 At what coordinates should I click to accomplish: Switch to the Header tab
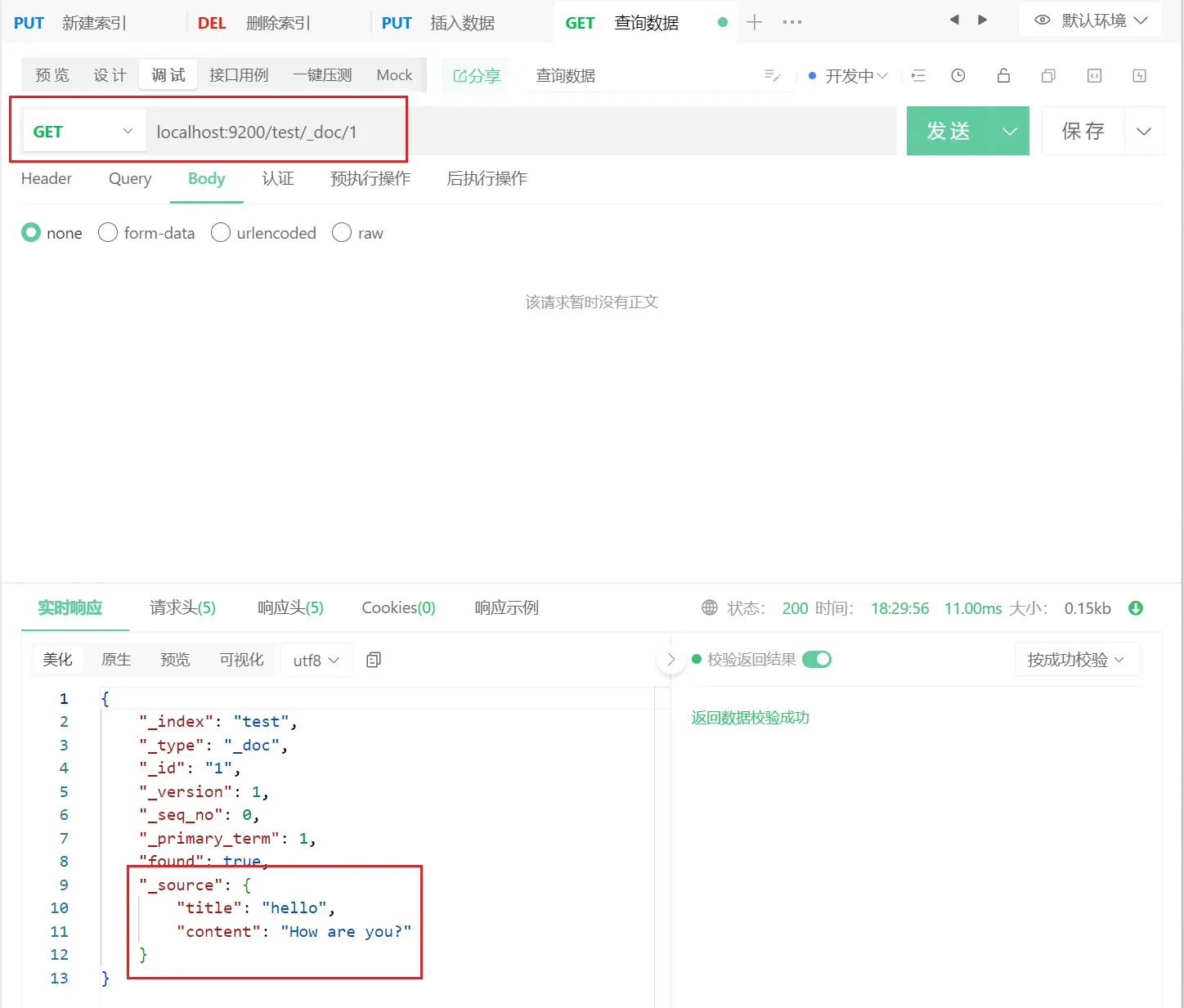(47, 178)
